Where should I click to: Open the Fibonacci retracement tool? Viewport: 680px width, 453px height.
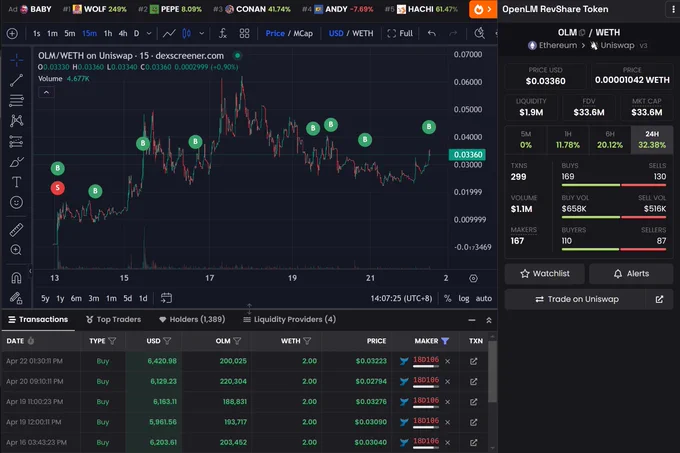[x=16, y=100]
